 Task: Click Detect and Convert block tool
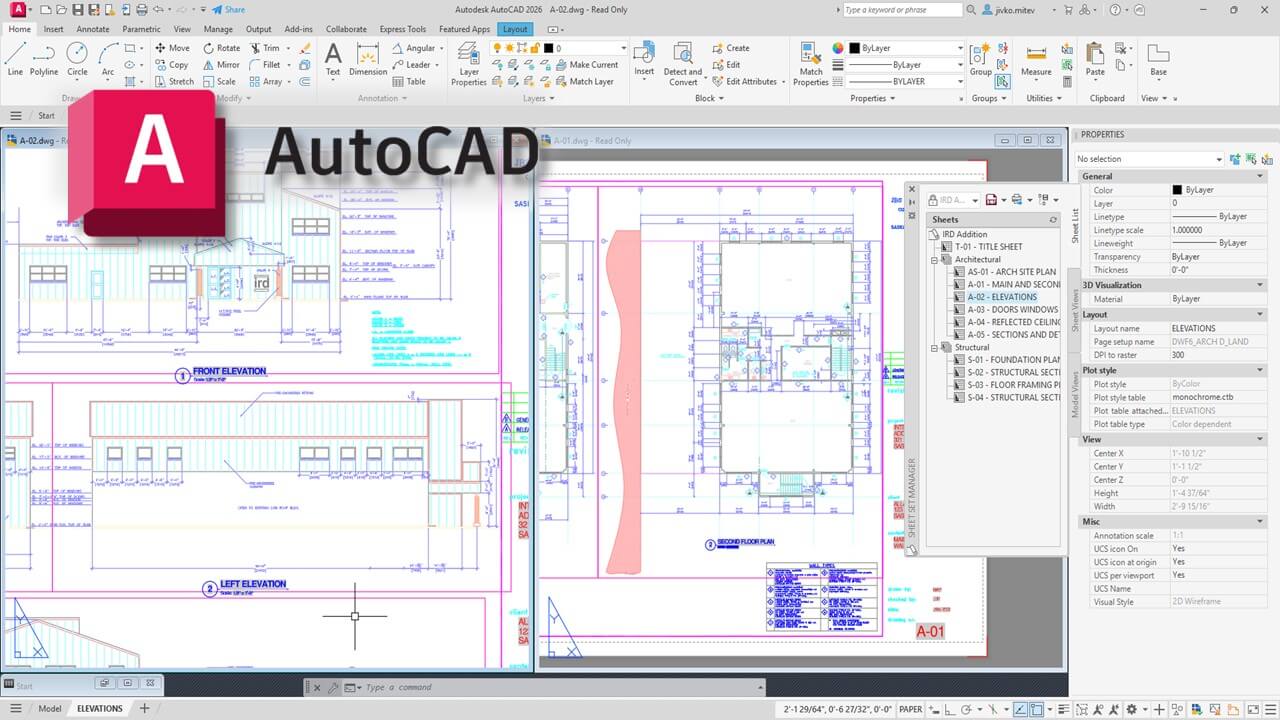pos(683,62)
